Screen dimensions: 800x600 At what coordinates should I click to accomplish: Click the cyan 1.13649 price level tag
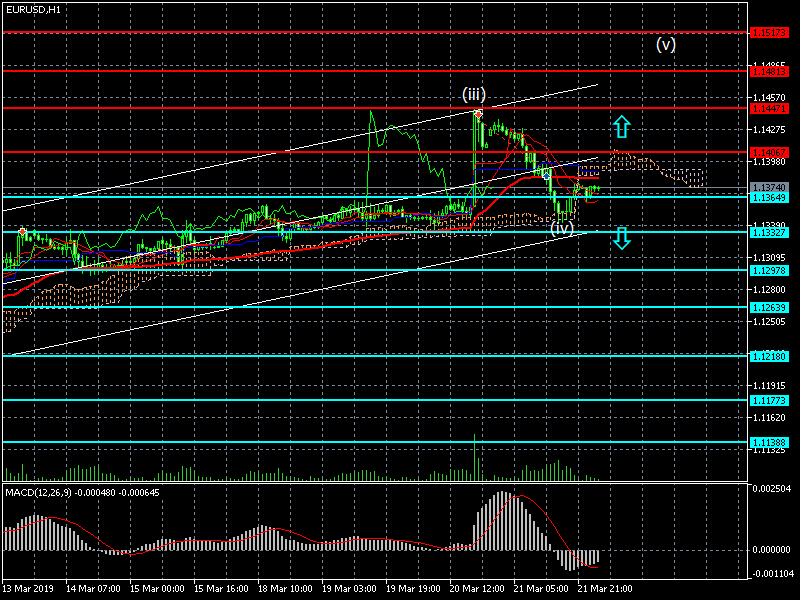tap(769, 197)
